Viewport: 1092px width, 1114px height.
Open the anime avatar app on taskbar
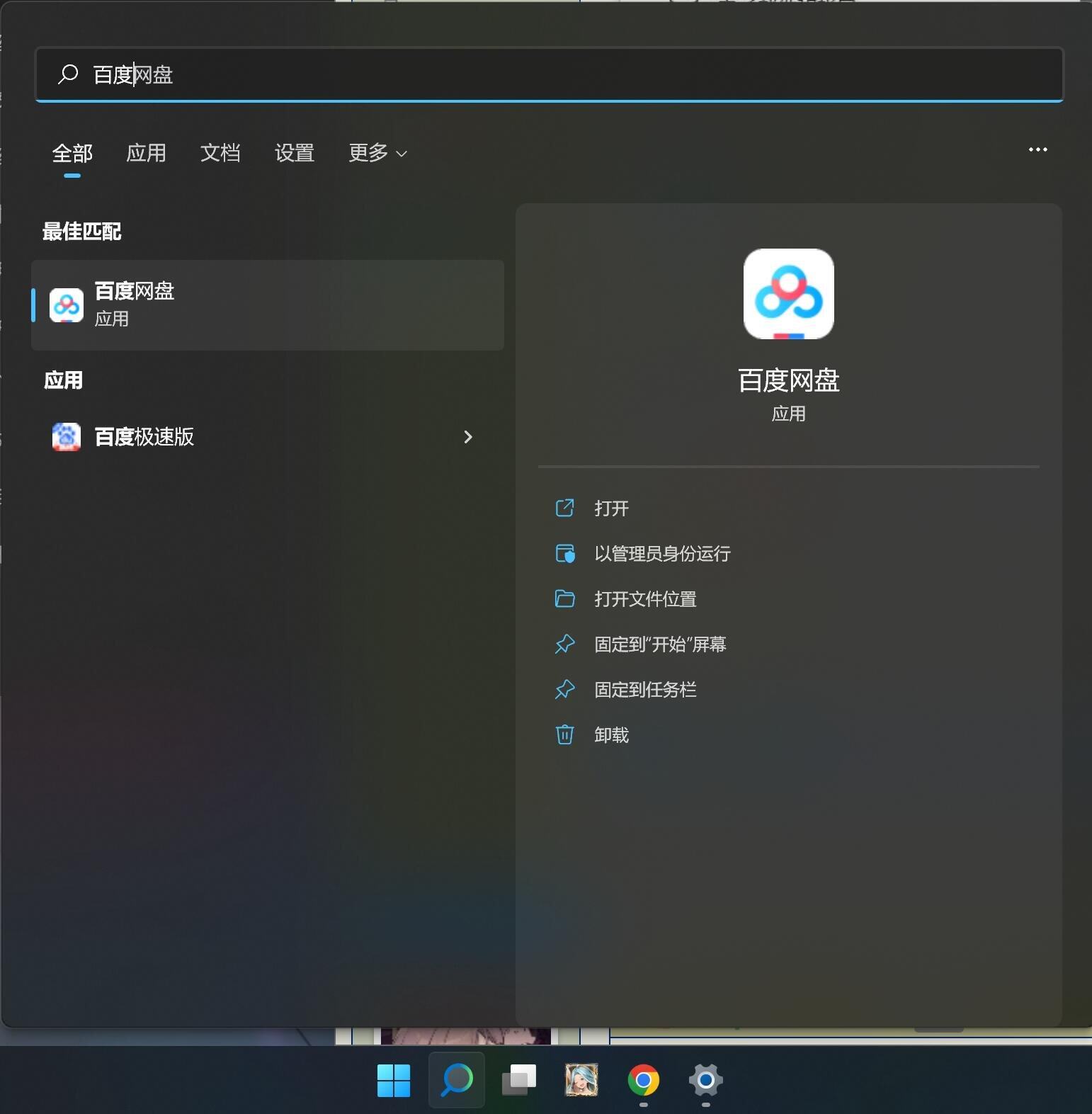(x=581, y=1080)
